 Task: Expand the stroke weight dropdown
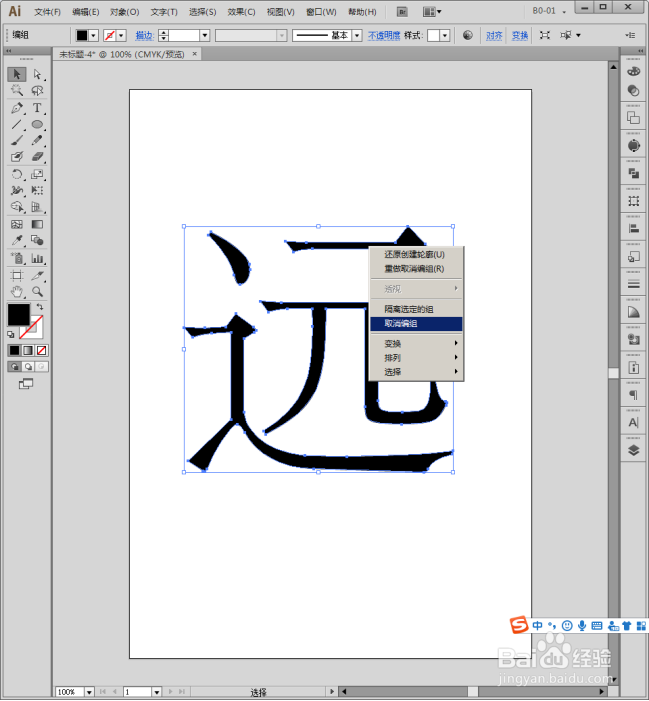(x=205, y=35)
